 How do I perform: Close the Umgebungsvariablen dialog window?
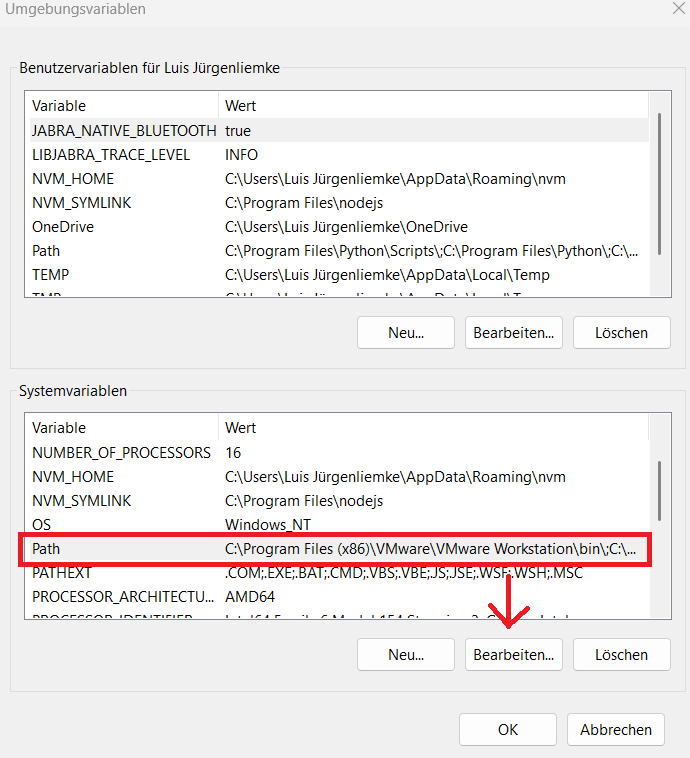pos(680,9)
